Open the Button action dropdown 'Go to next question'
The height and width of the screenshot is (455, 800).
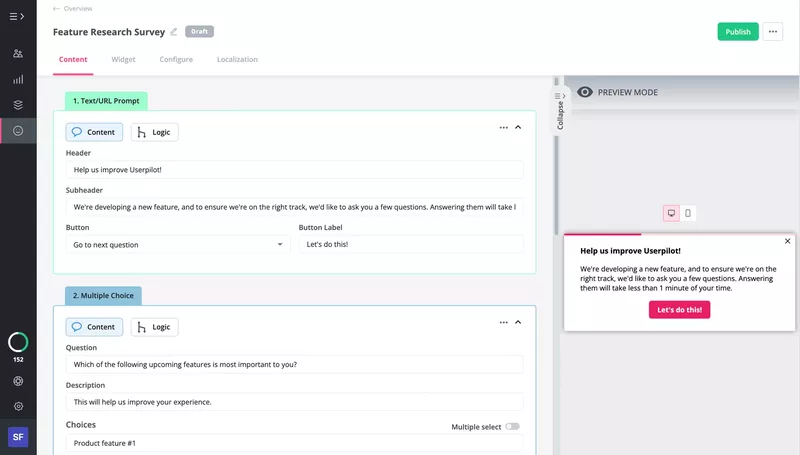pyautogui.click(x=177, y=244)
